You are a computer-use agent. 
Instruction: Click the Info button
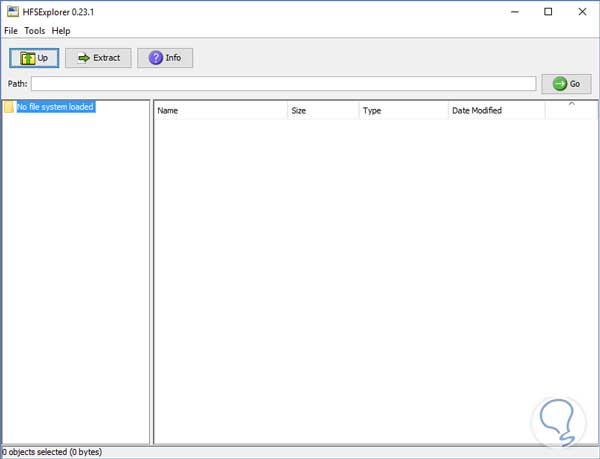165,58
